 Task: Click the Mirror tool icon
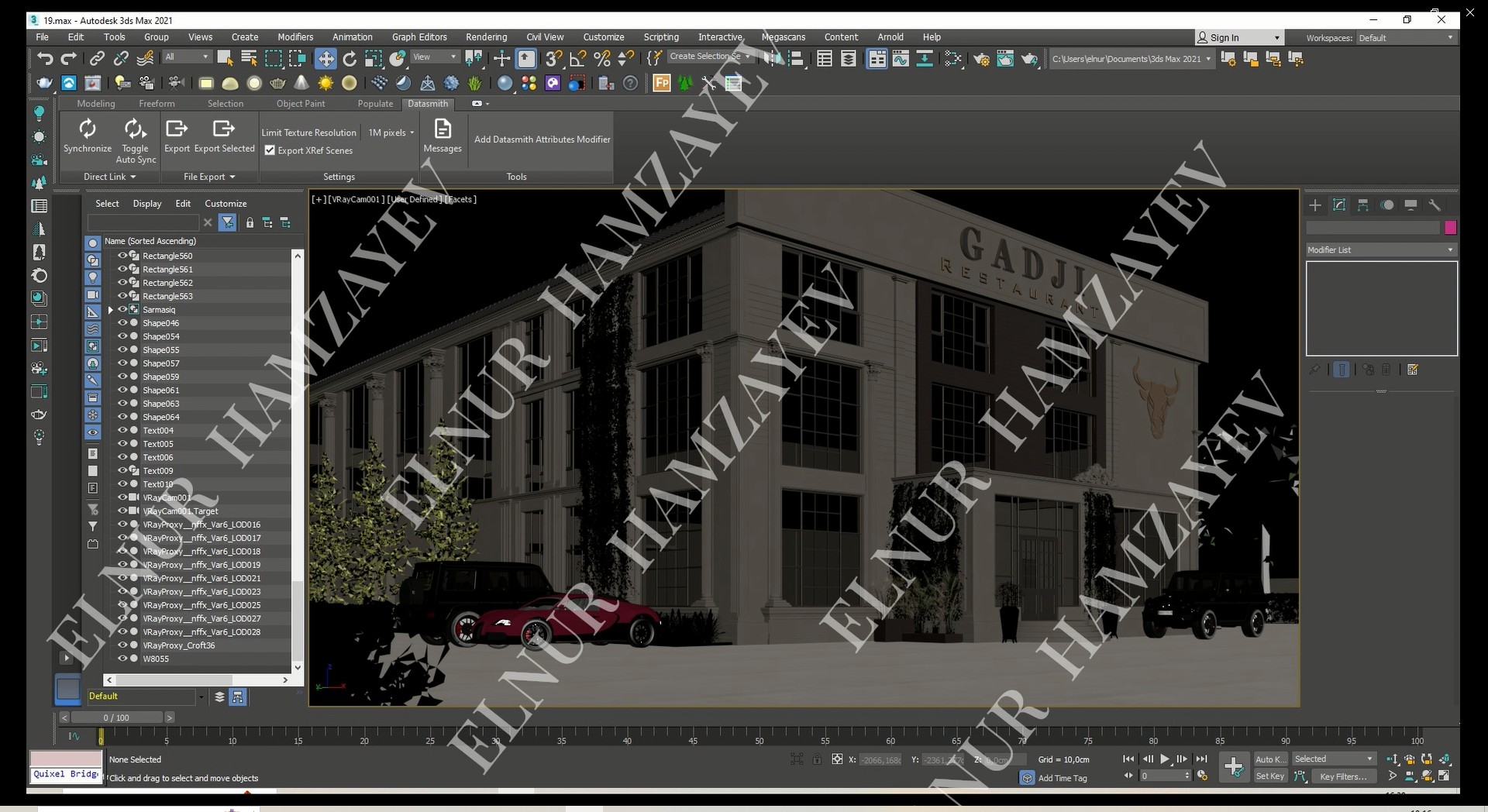[x=772, y=58]
